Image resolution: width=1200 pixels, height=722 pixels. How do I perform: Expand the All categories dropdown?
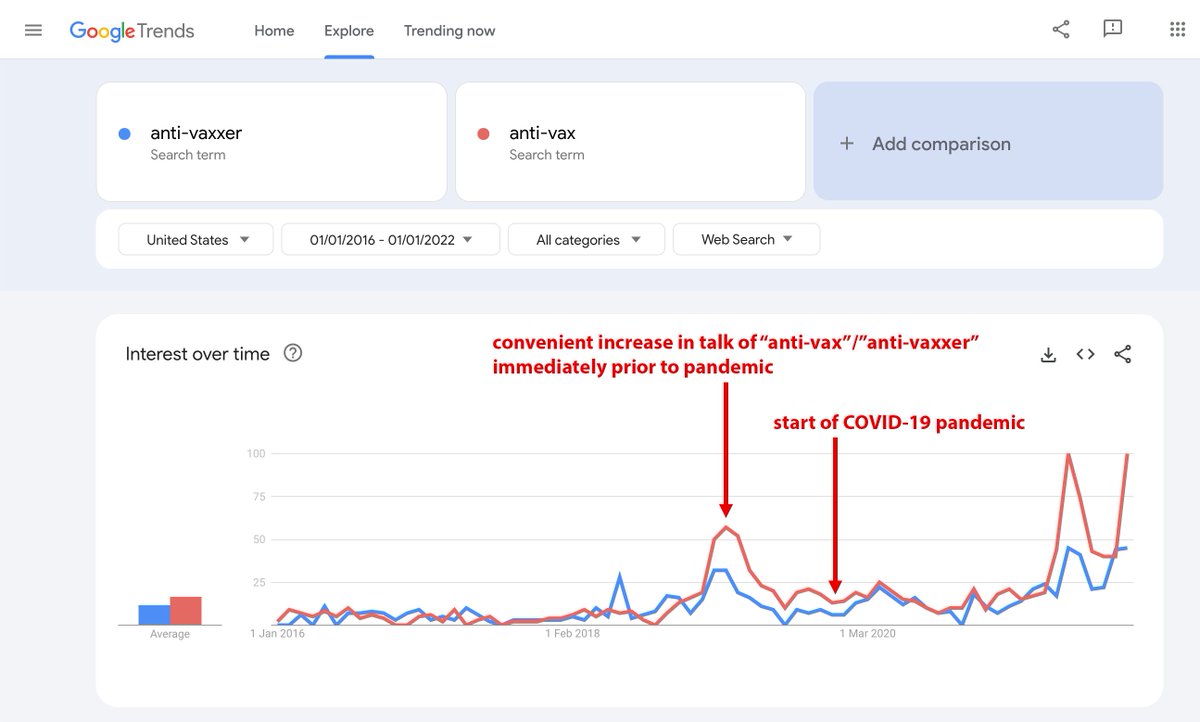[586, 239]
